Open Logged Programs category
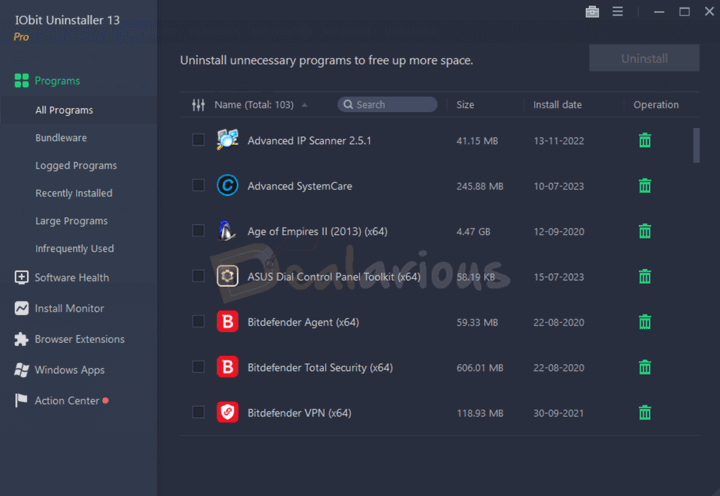Image resolution: width=720 pixels, height=496 pixels. tap(76, 166)
